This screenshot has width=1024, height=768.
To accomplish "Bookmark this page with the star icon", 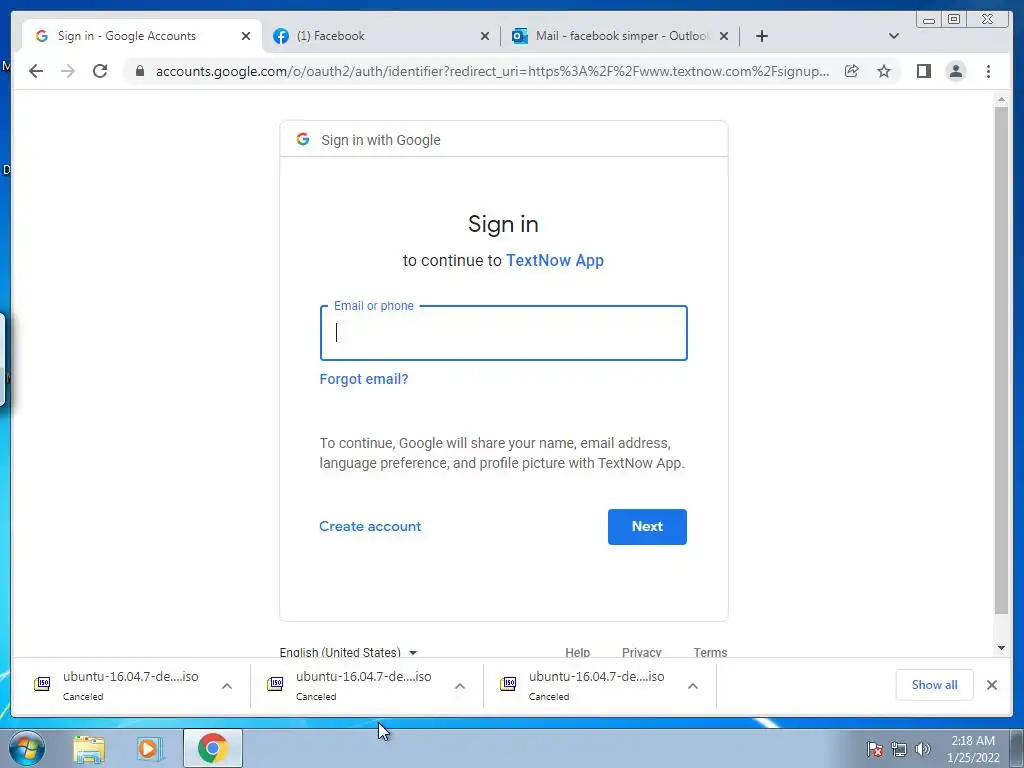I will click(884, 71).
